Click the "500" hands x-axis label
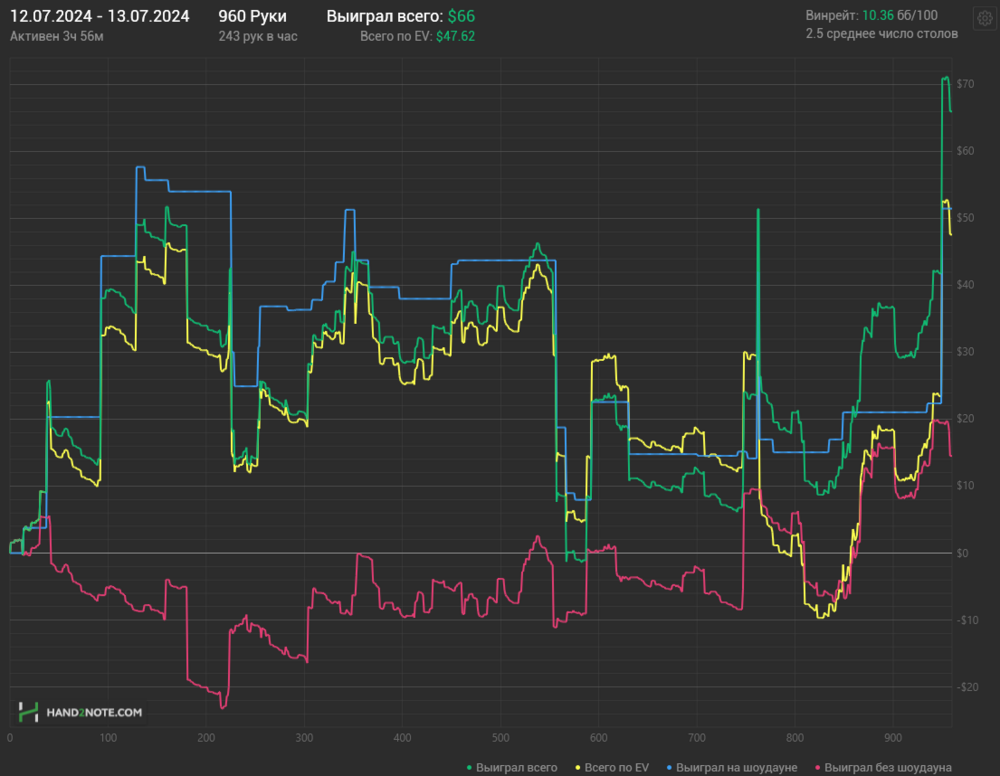 coord(501,738)
